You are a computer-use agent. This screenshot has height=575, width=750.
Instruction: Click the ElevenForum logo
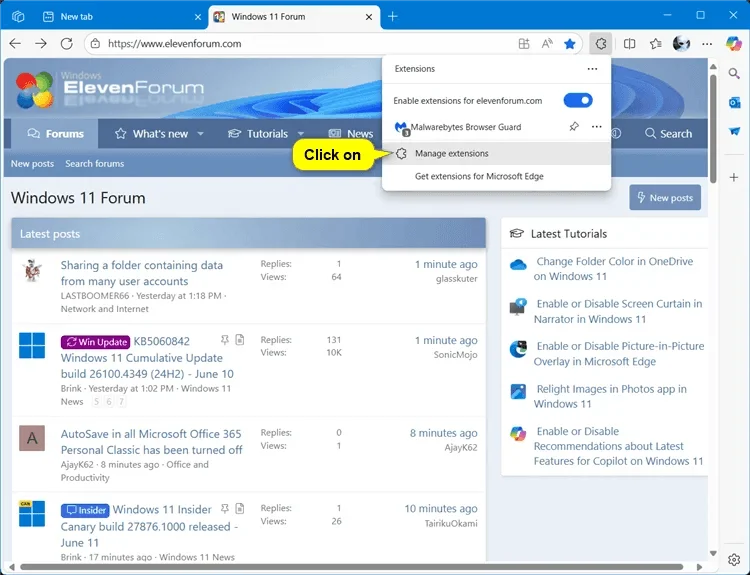pos(110,89)
